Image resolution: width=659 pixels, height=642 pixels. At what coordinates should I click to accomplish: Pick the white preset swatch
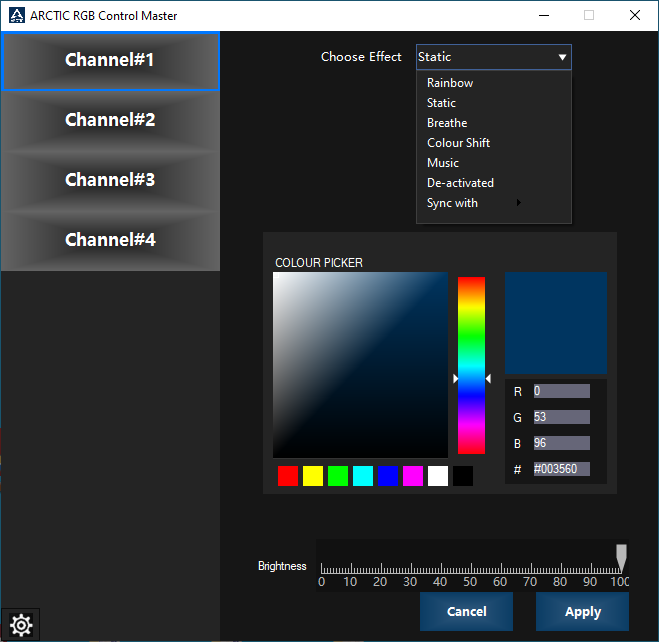pos(438,476)
